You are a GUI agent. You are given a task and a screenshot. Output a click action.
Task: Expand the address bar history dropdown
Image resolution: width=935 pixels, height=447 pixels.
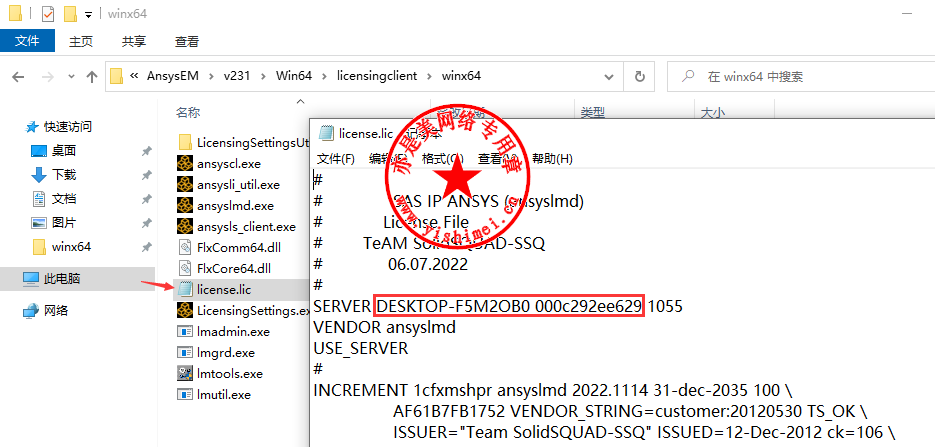609,76
